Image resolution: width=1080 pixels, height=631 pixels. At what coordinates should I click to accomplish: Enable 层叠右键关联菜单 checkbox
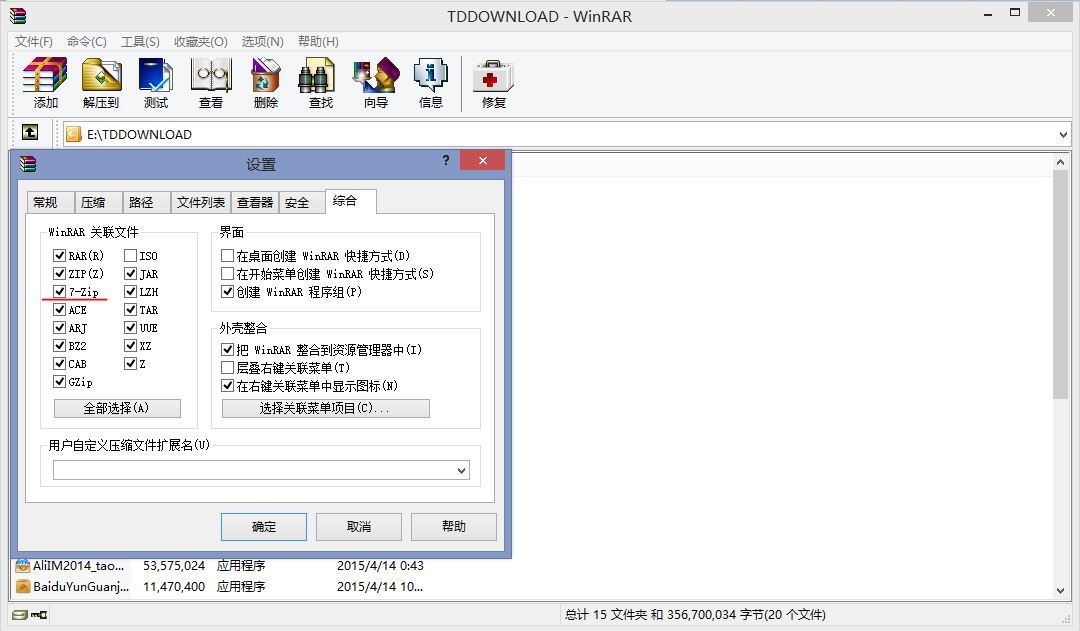[227, 368]
